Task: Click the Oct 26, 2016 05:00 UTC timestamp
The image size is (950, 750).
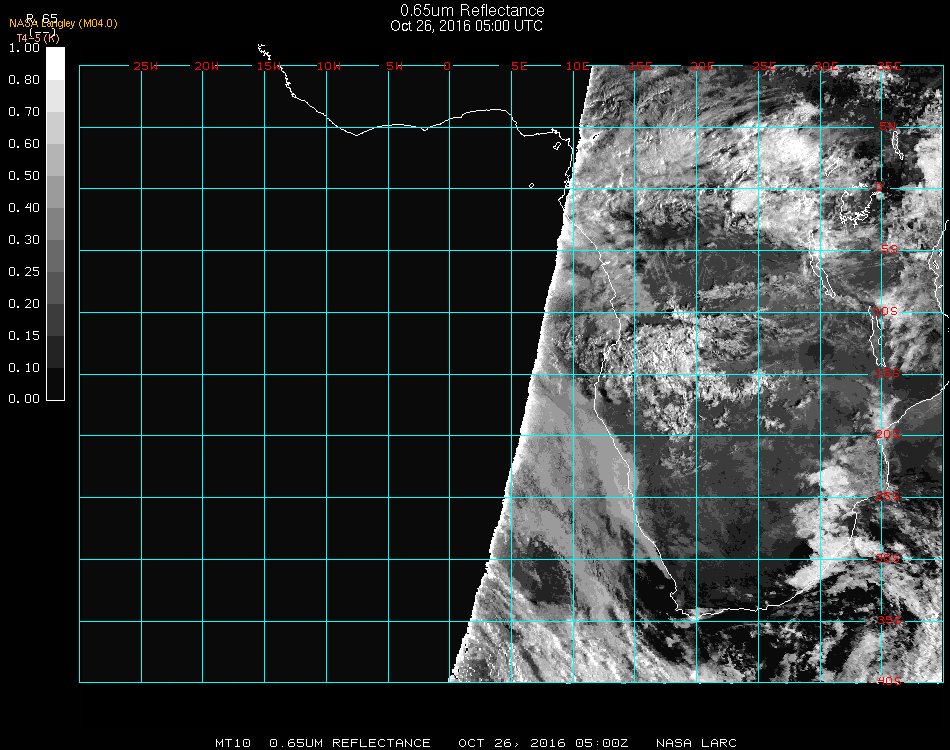Action: [x=466, y=26]
